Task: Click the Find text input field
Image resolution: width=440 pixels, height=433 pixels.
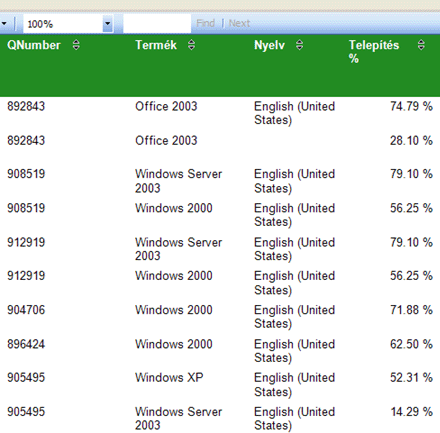Action: 157,24
